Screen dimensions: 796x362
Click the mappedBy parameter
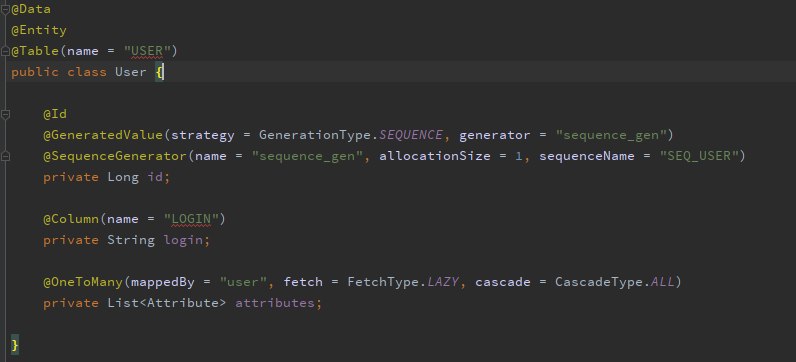tap(162, 282)
